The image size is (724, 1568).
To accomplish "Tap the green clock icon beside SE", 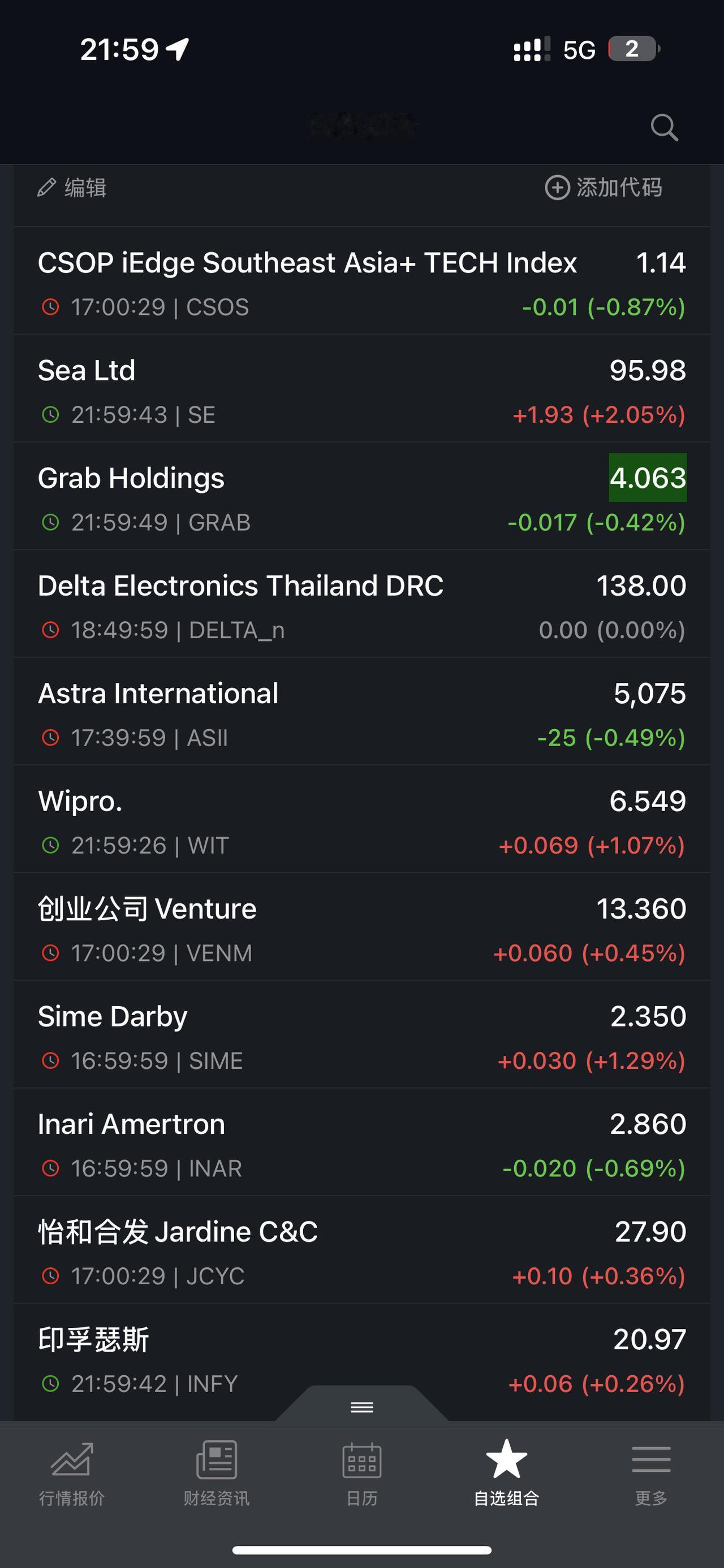I will pos(50,414).
